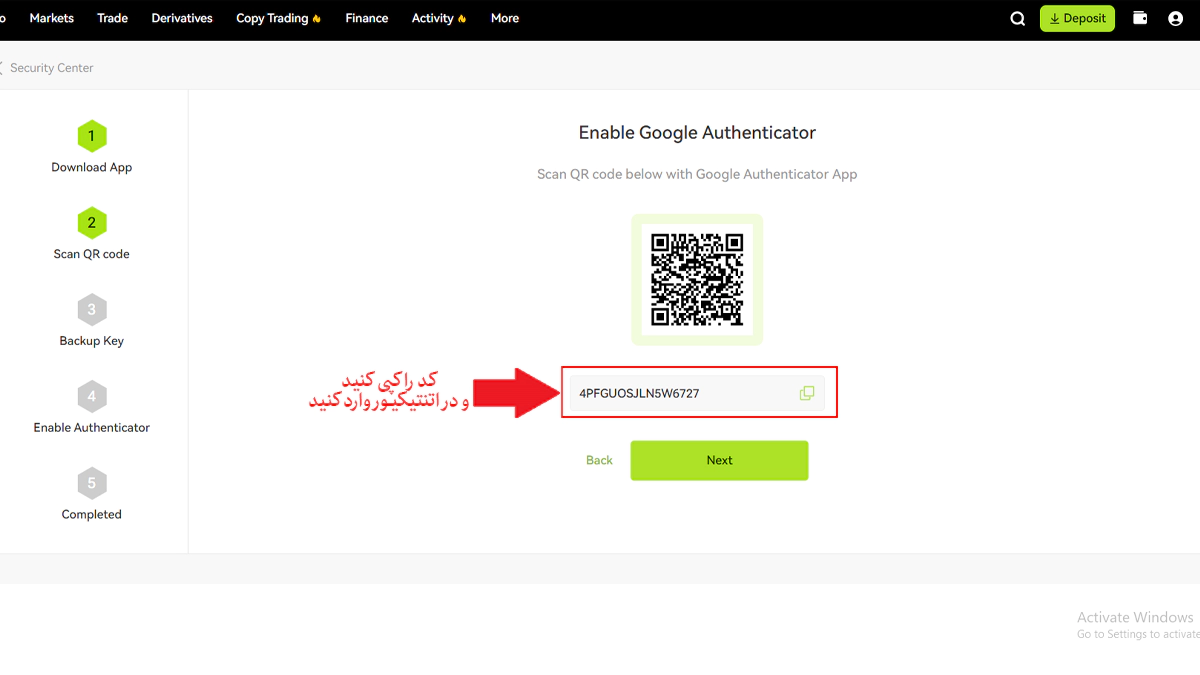Viewport: 1200px width, 675px height.
Task: Open the Markets menu
Action: pos(52,18)
